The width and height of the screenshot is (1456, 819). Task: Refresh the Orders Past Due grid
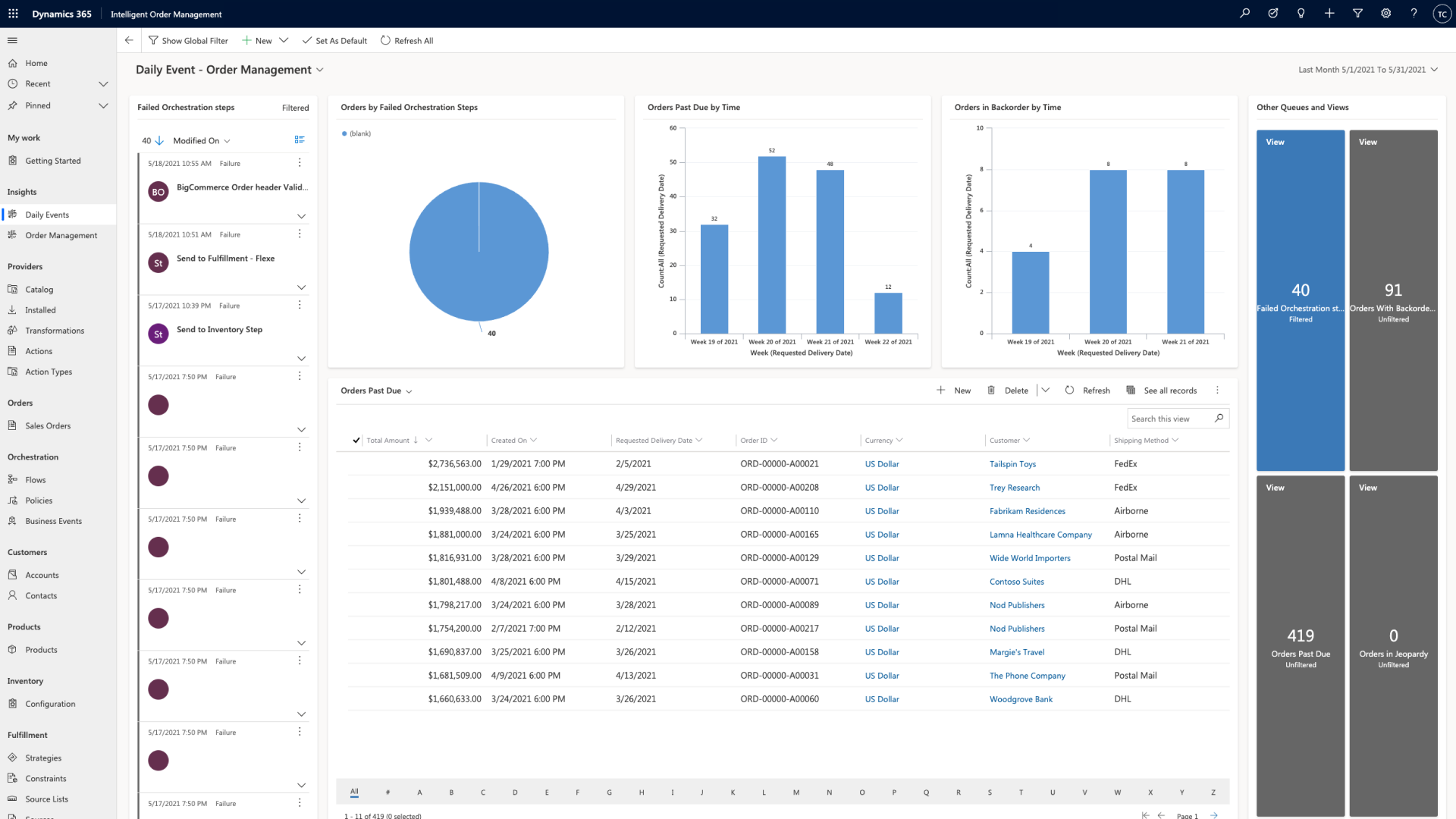pyautogui.click(x=1087, y=391)
